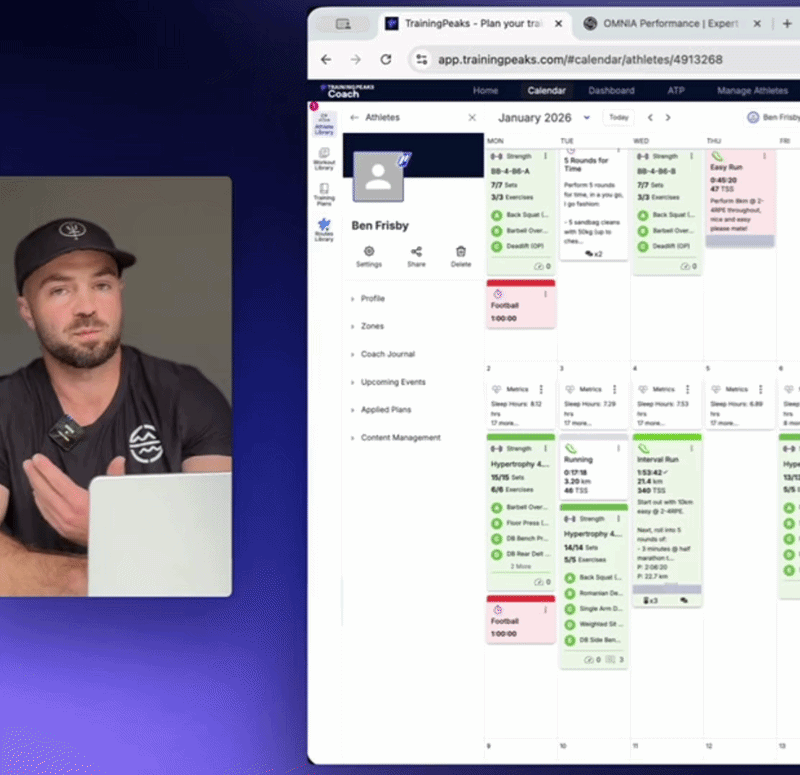800x775 pixels.
Task: Go to the previous month arrow
Action: point(650,117)
